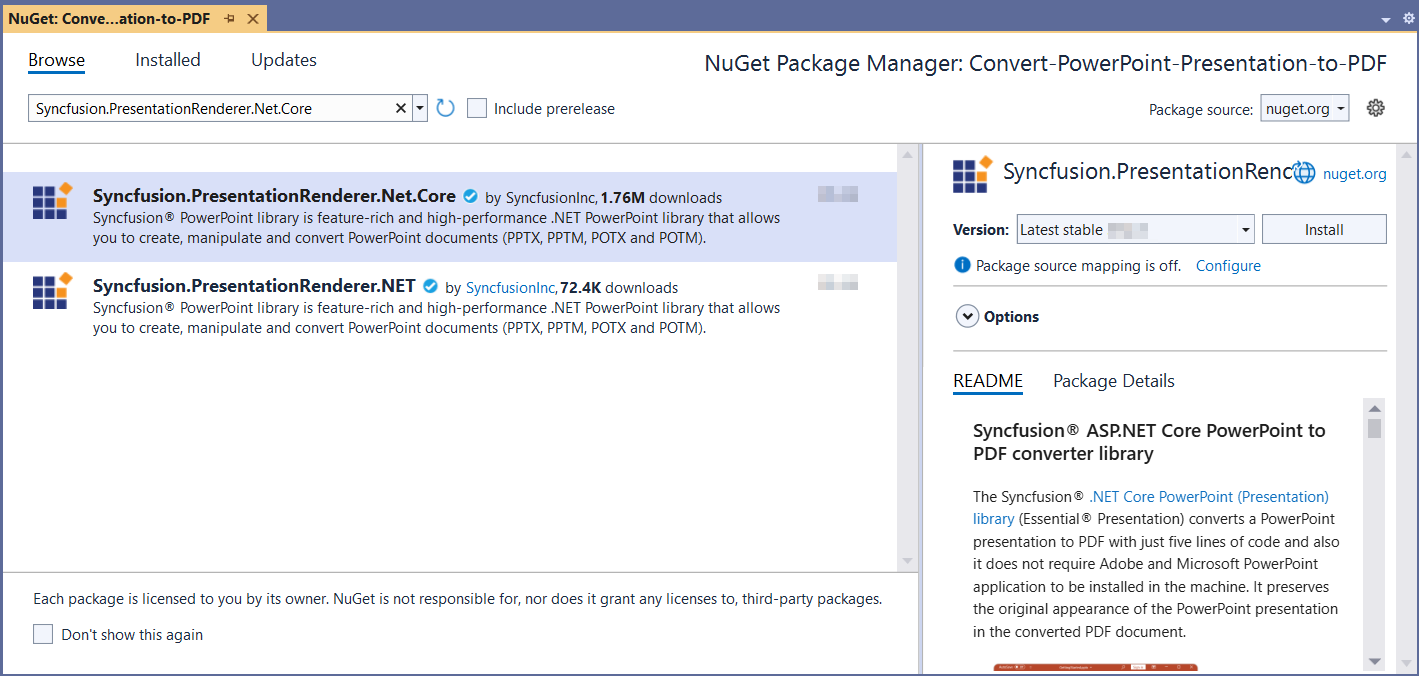Open the Package Details tab
Viewport: 1419px width, 676px height.
tap(1113, 381)
